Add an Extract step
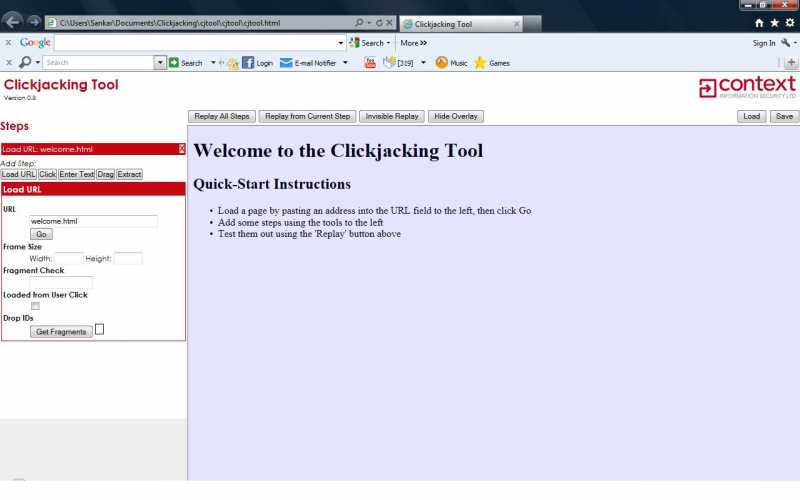800x500 pixels. coord(129,174)
